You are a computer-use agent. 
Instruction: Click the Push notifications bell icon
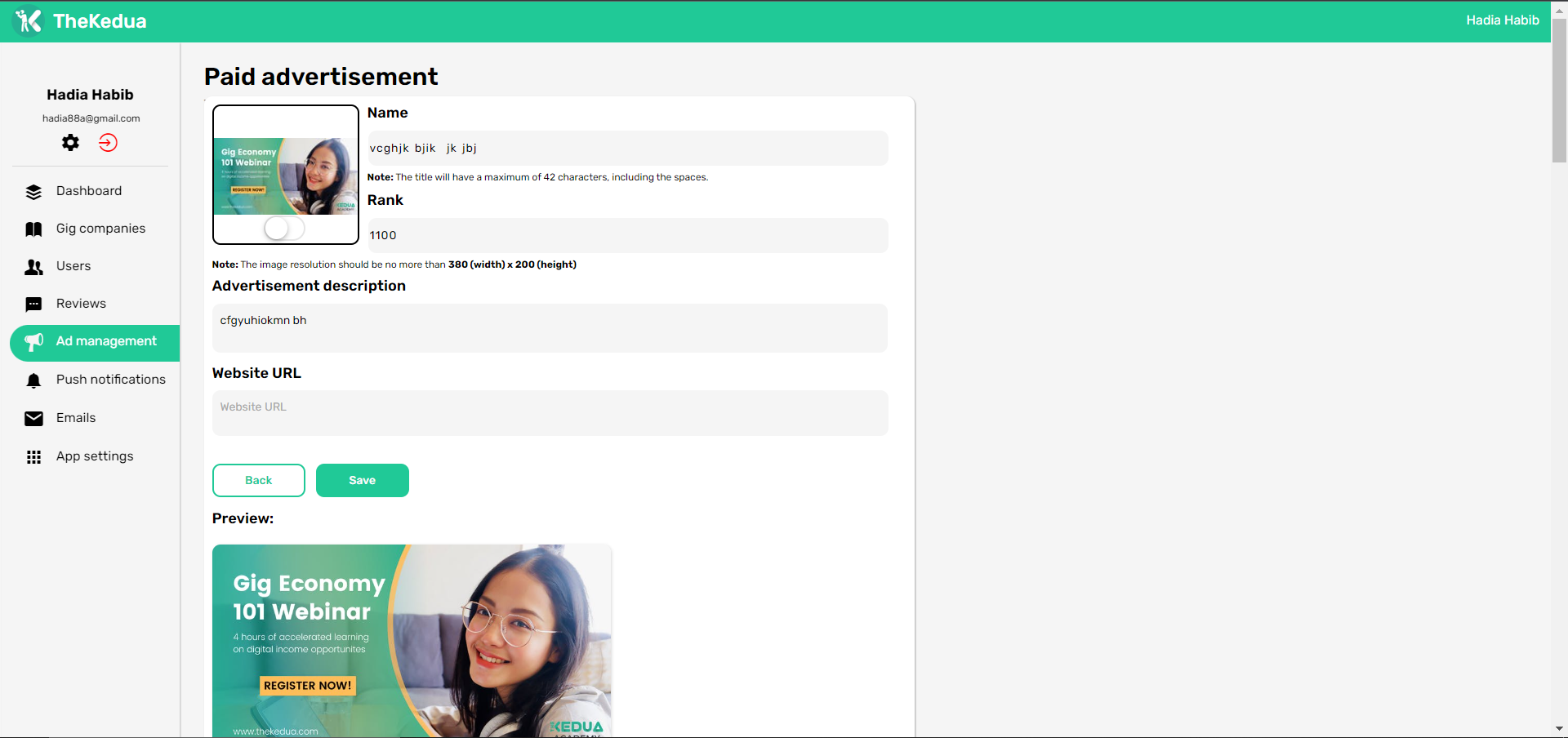[x=33, y=380]
